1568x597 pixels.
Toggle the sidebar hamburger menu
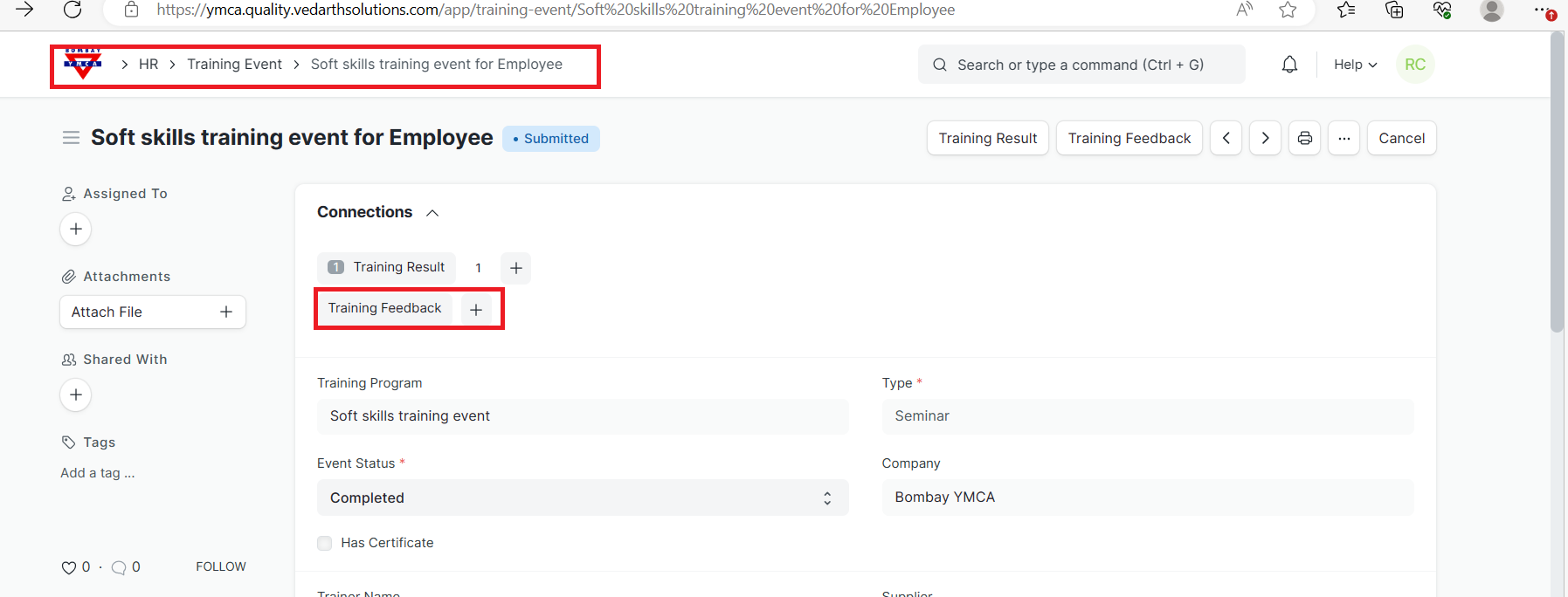pos(71,138)
